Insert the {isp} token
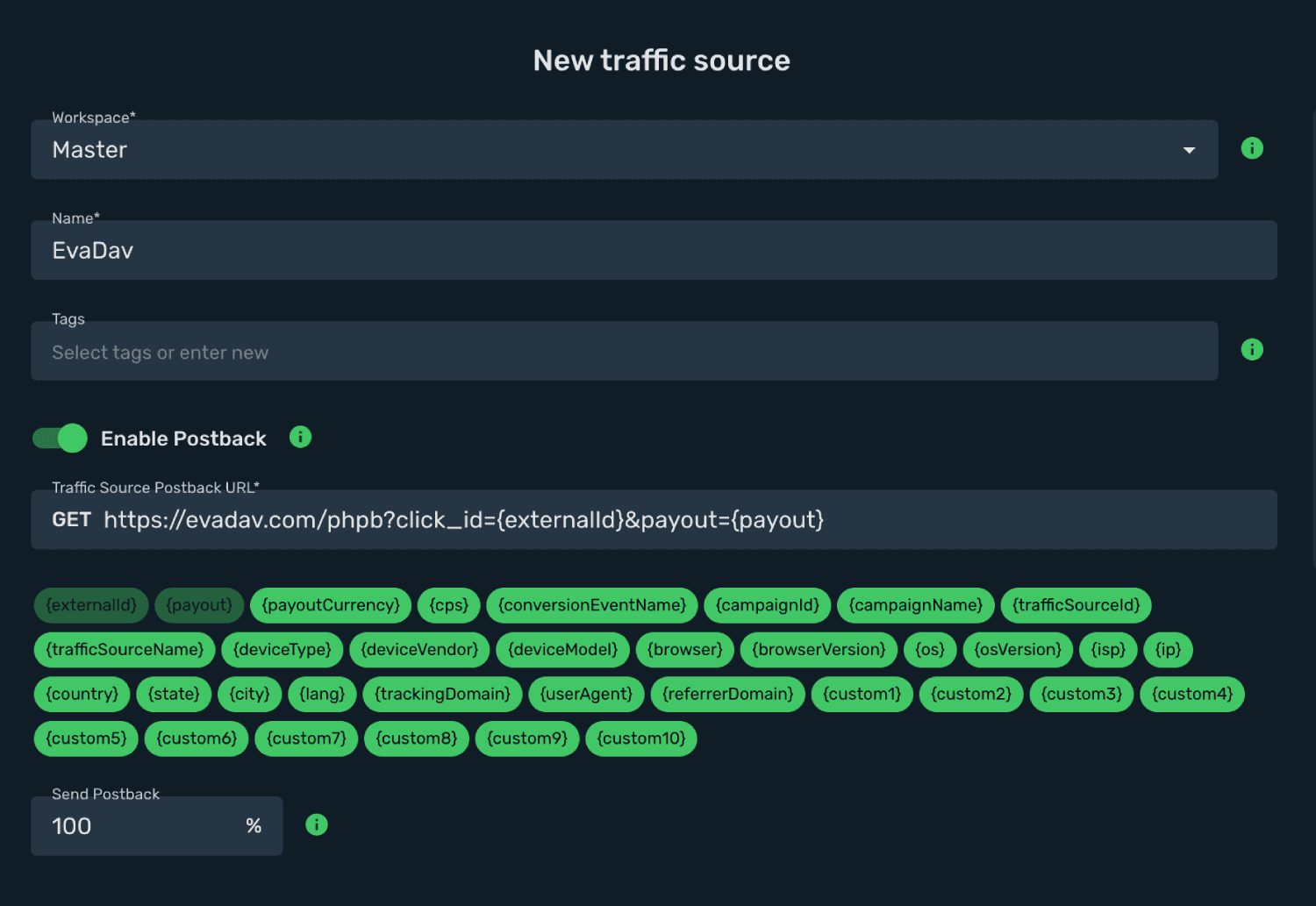 click(1108, 650)
